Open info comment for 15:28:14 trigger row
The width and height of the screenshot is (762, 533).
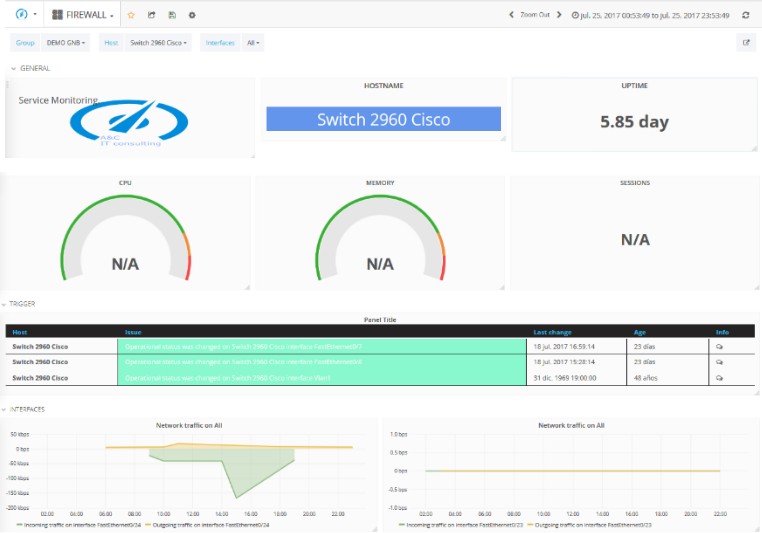pyautogui.click(x=719, y=362)
